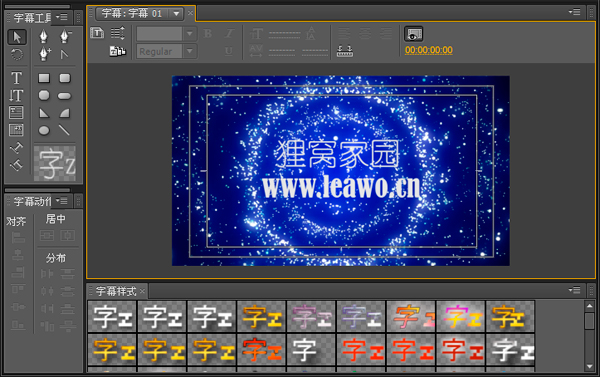
Task: Toggle the Bold formatting button
Action: (208, 34)
